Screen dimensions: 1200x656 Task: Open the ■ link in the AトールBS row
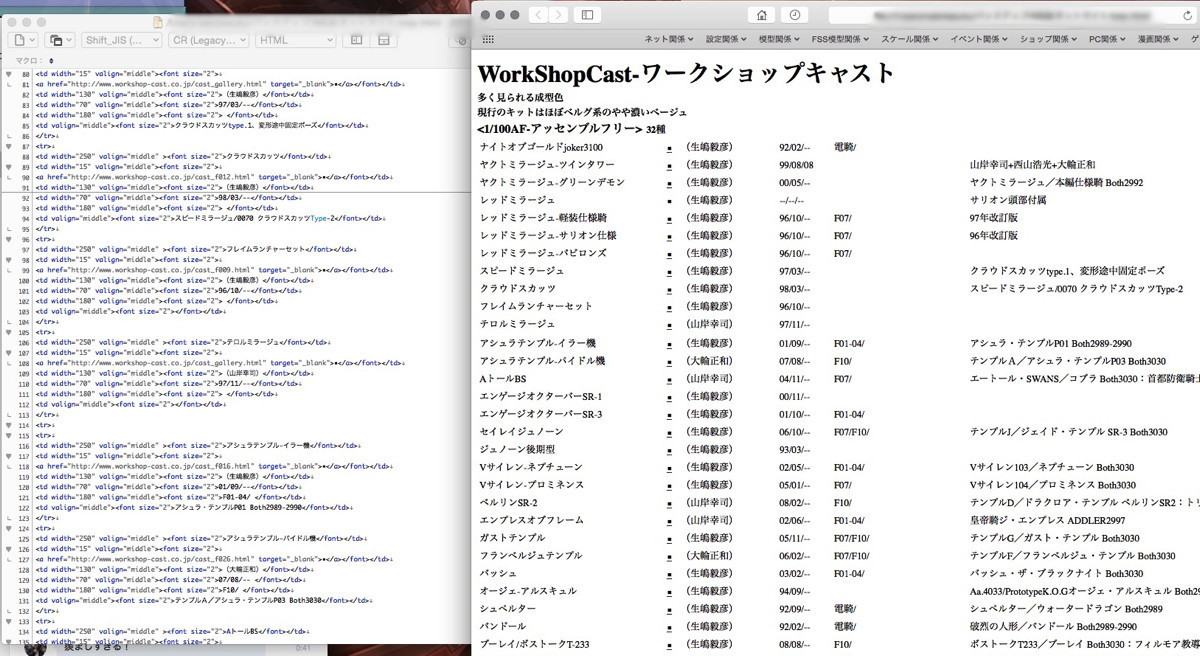(669, 380)
